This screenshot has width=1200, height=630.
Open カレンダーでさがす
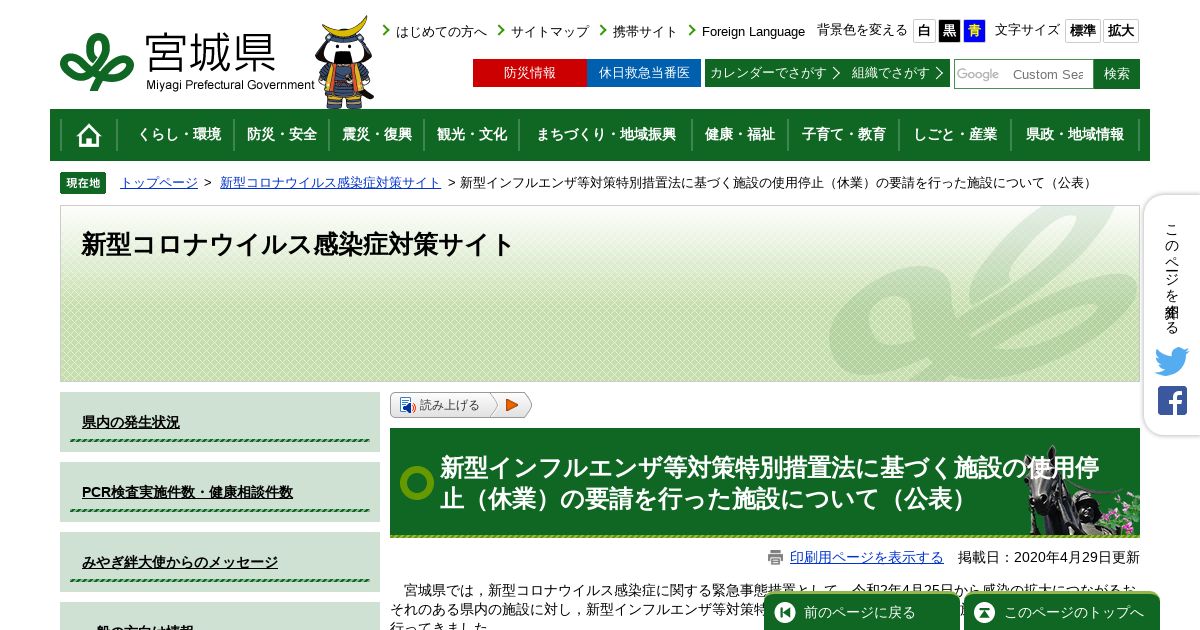coord(775,73)
